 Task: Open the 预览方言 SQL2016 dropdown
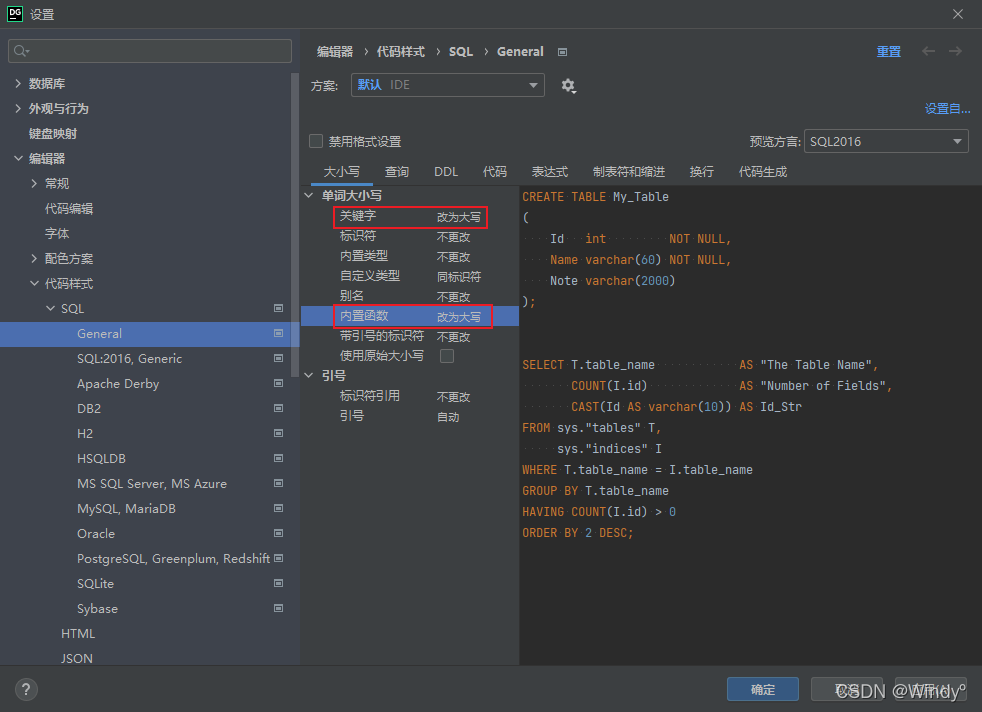(x=886, y=142)
